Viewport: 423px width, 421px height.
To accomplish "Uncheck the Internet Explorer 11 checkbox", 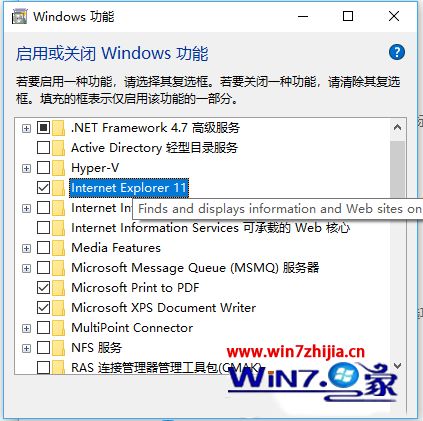I will 43,188.
